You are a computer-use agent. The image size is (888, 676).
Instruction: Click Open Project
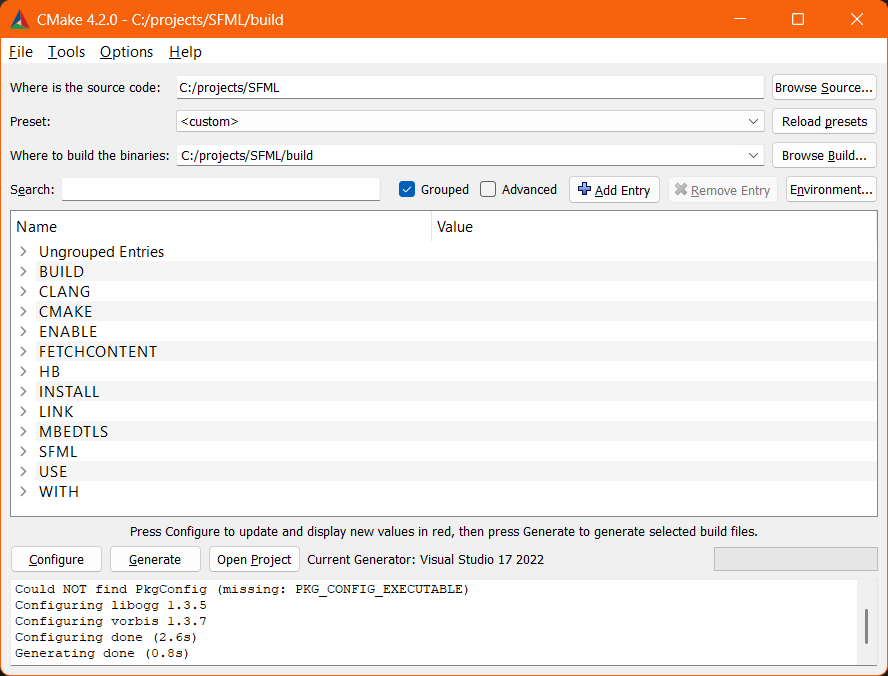[x=253, y=559]
